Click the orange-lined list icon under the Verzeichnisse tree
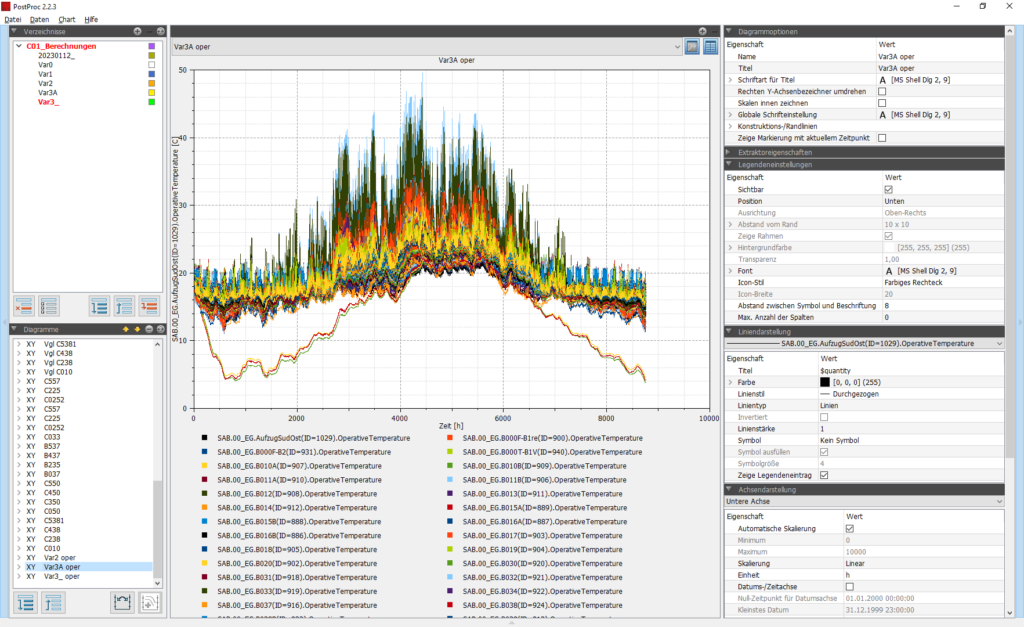The image size is (1024, 627). pos(149,306)
